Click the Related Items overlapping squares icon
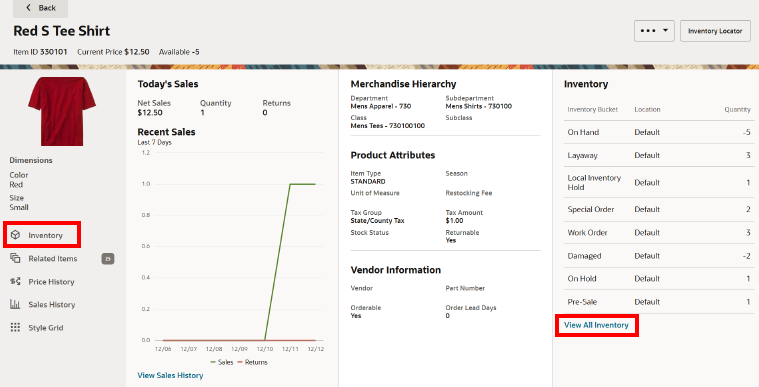Screen dimensions: 759x387 pos(15,258)
